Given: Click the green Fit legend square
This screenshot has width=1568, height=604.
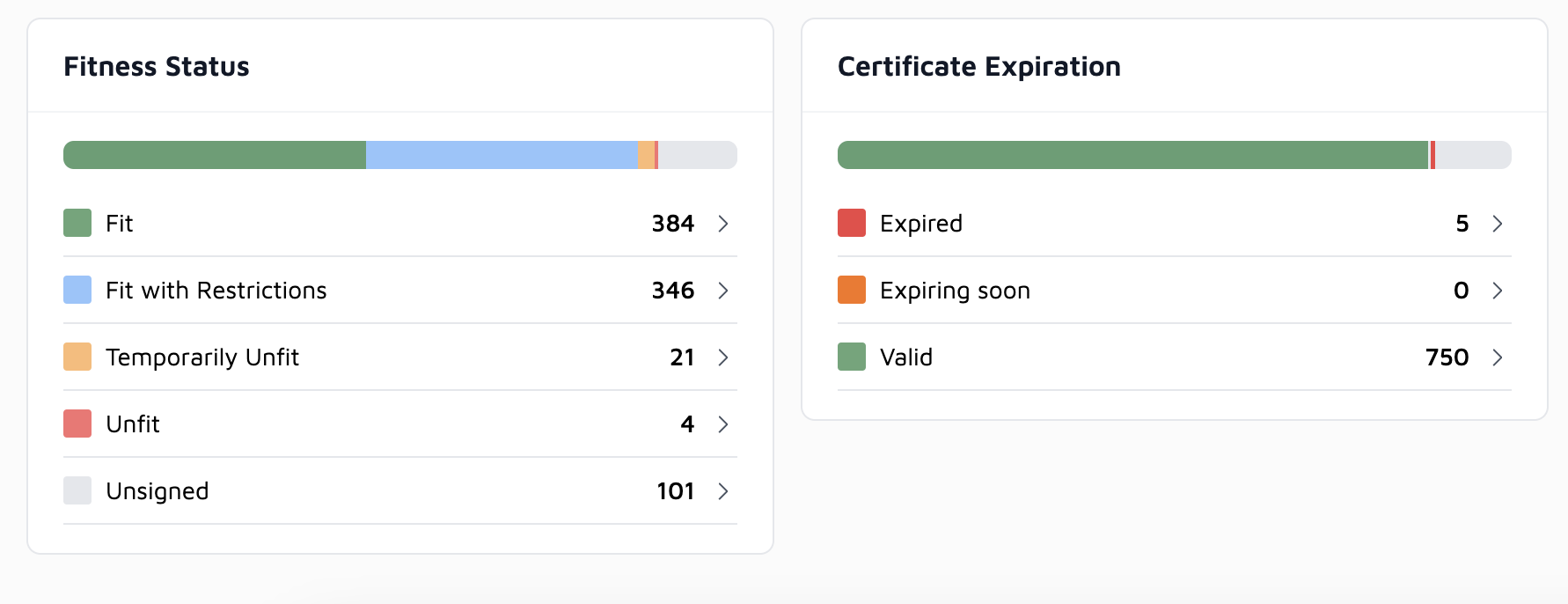Looking at the screenshot, I should 77,223.
